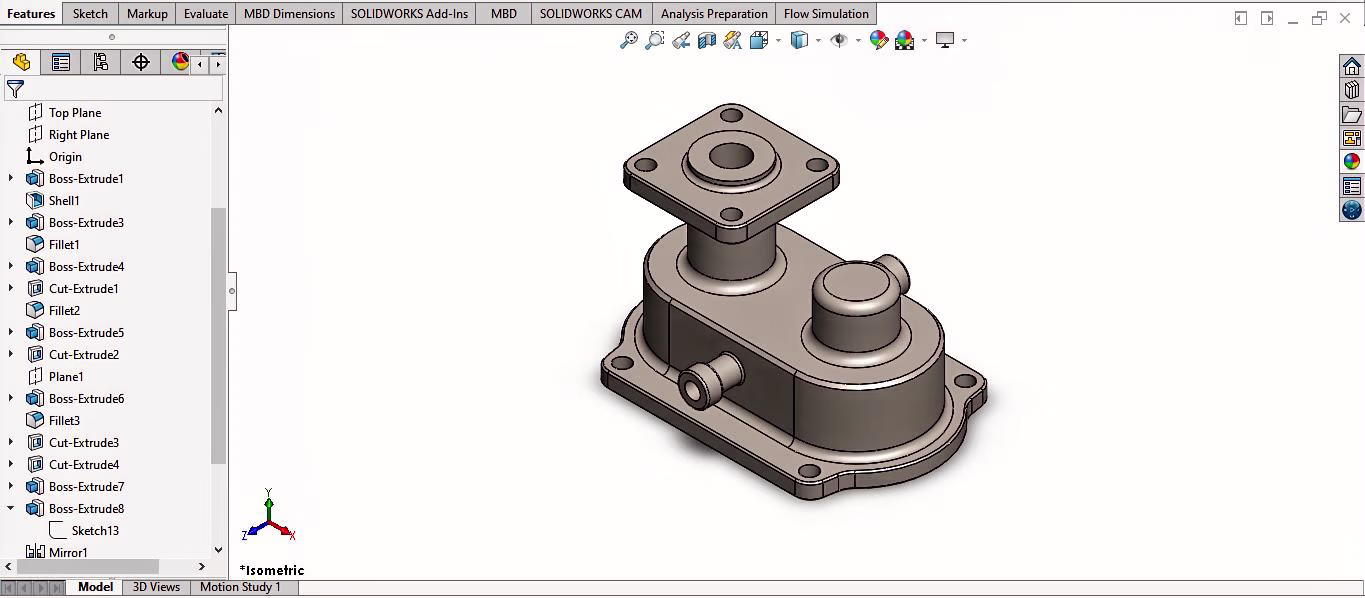Switch to the Motion Study 1 tab
Screen dimensions: 1365x598
tap(240, 587)
